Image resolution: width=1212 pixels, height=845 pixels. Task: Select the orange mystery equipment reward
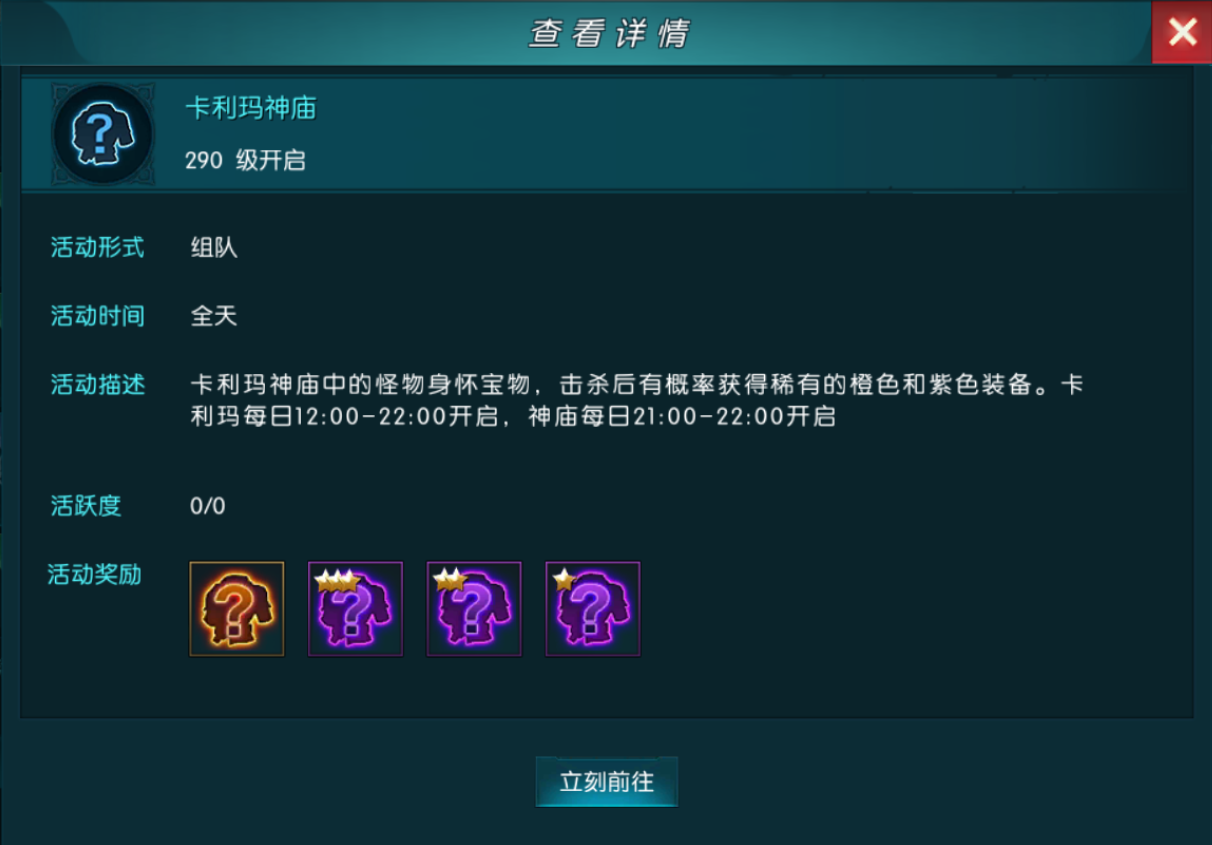237,609
